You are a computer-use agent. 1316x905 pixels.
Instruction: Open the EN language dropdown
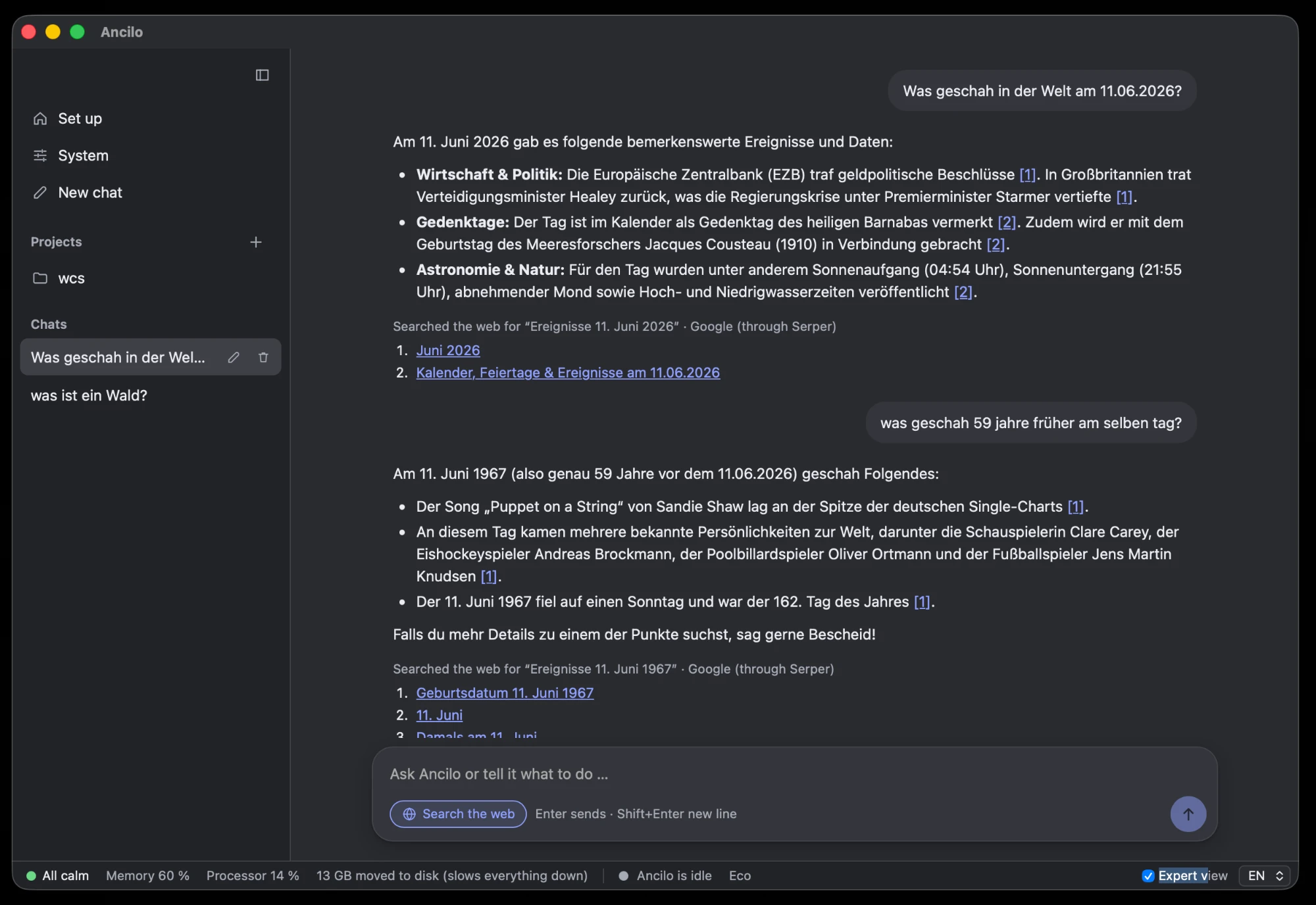[1265, 875]
